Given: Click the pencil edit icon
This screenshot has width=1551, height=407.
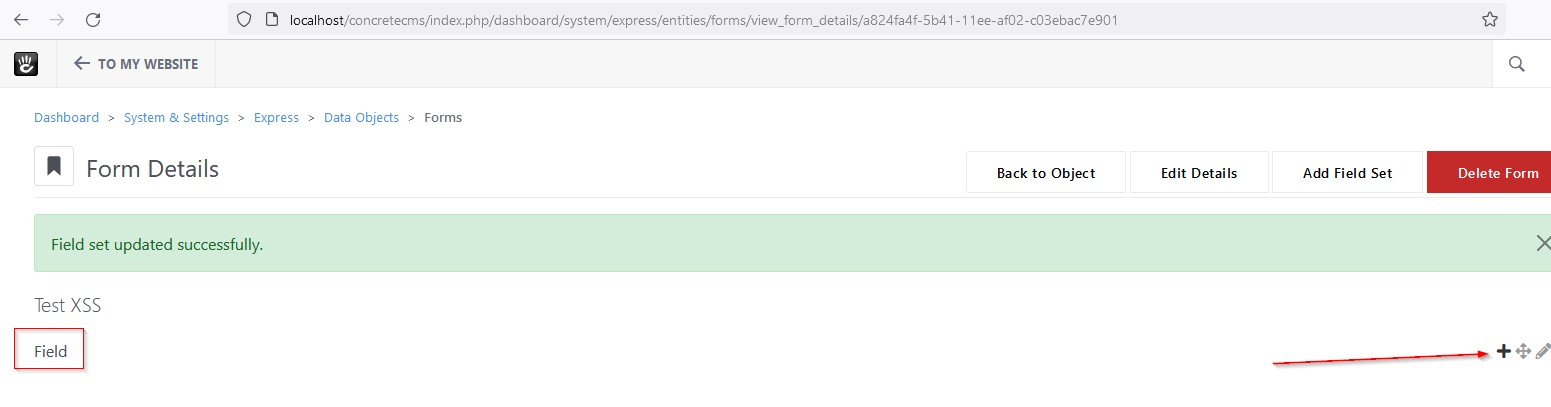Looking at the screenshot, I should coord(1543,350).
